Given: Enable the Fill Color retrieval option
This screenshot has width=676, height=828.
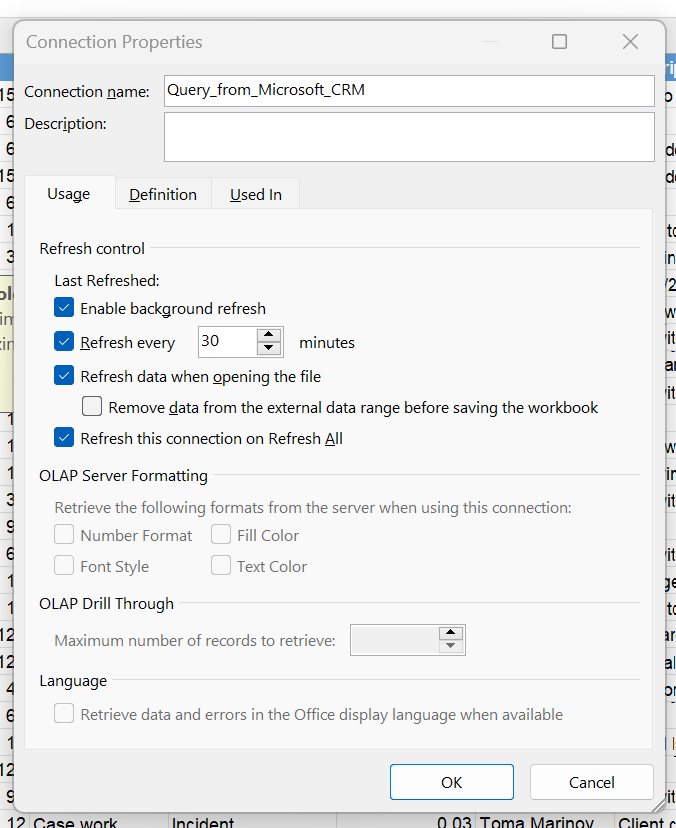Looking at the screenshot, I should point(220,534).
